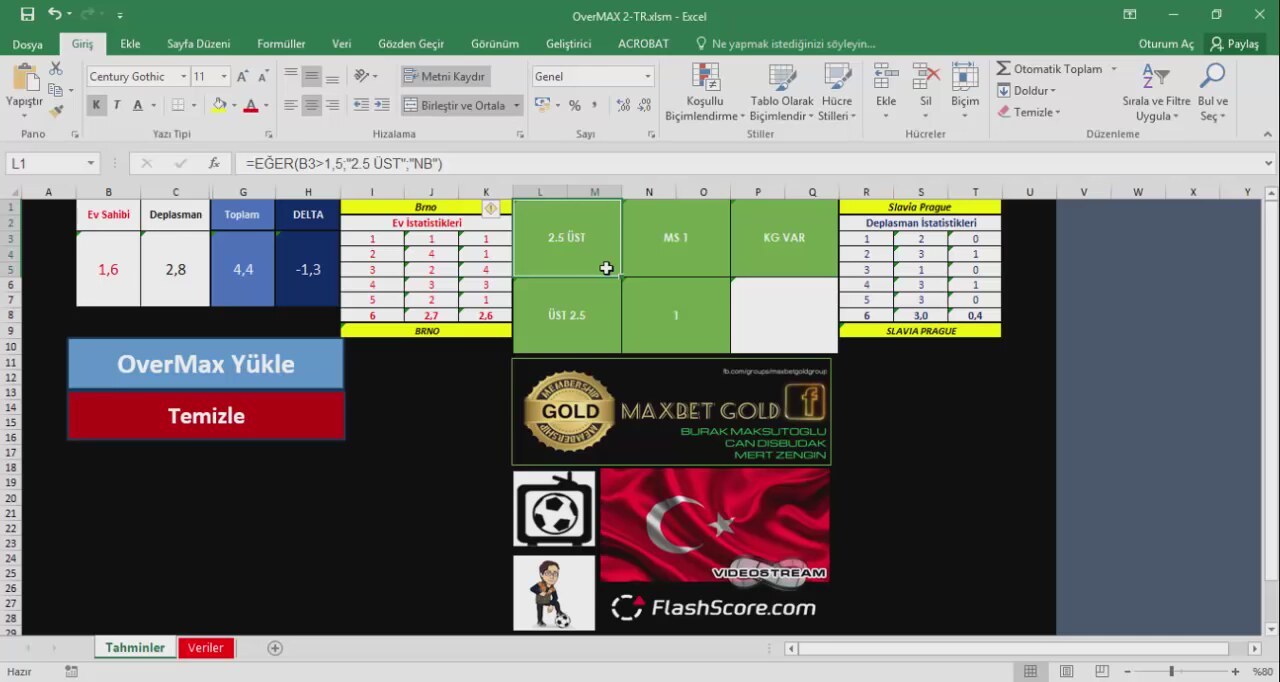This screenshot has height=682, width=1280.
Task: Save the workbook with the floppy disk icon
Action: point(27,15)
